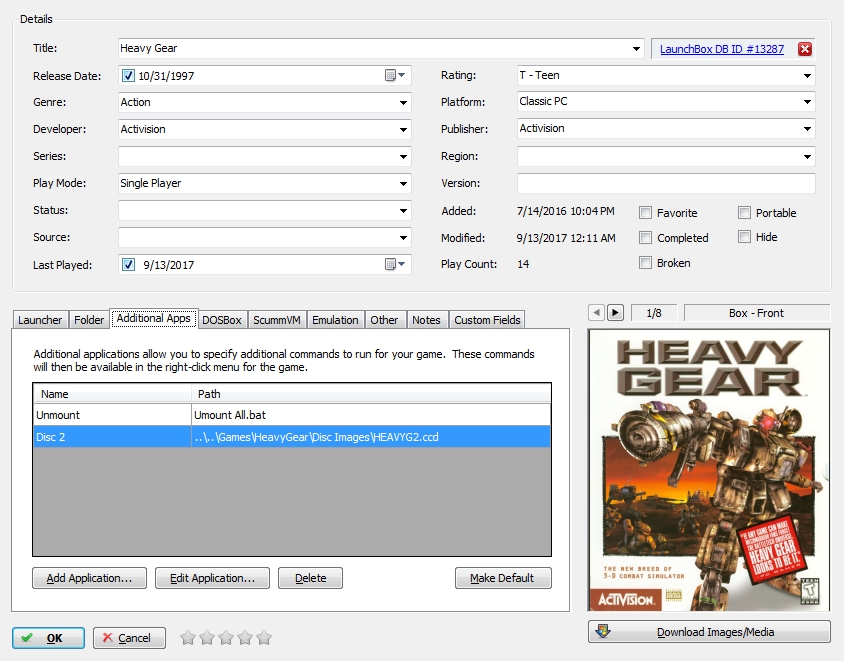Click the Make Default button
Image resolution: width=844 pixels, height=661 pixels.
(503, 578)
